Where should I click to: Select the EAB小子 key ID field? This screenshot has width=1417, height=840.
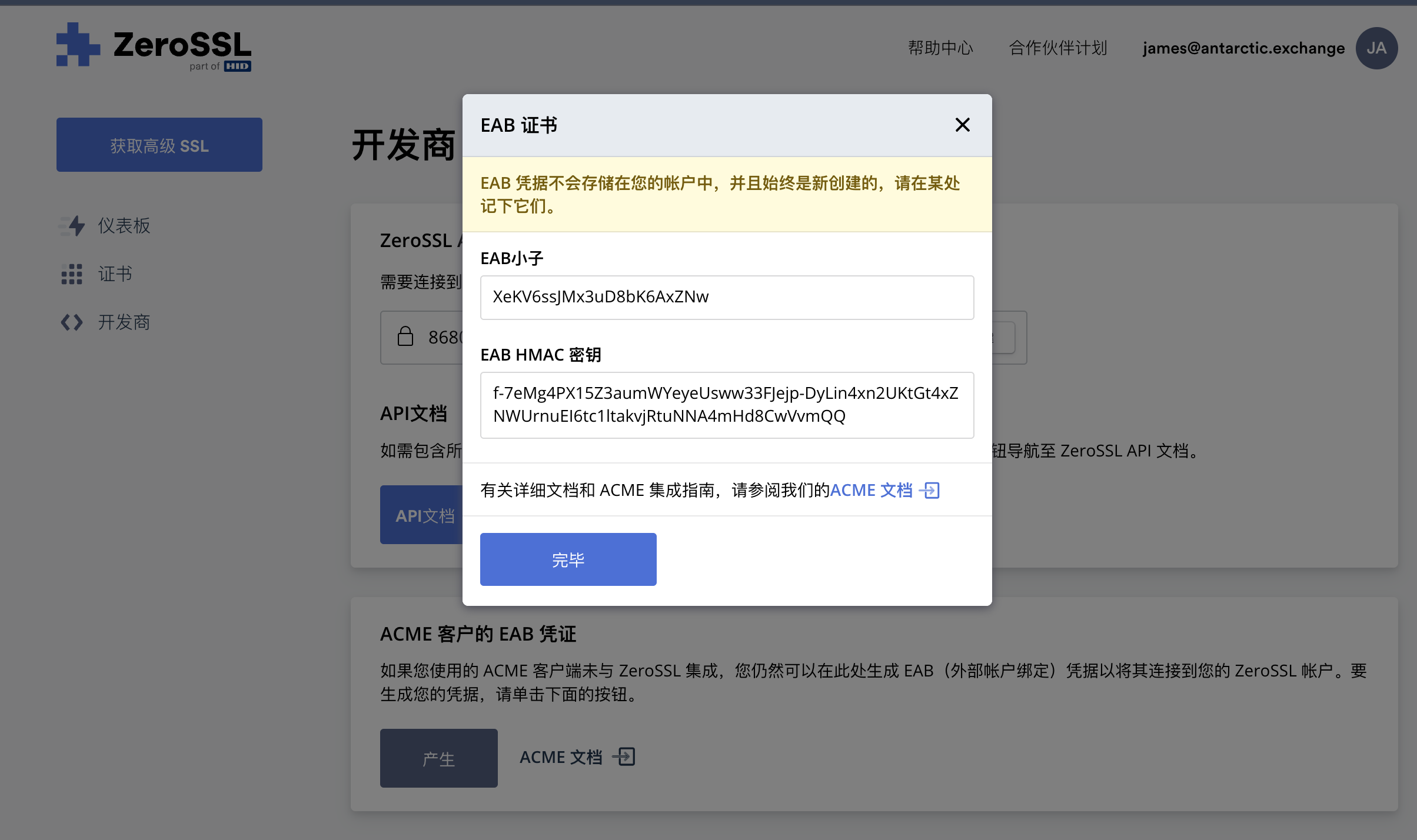[x=727, y=297]
